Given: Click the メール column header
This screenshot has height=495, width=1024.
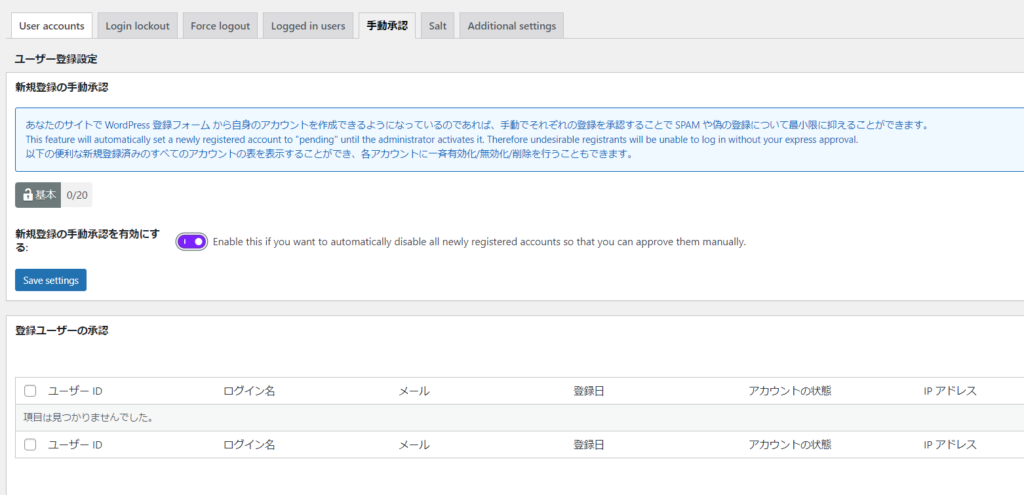Looking at the screenshot, I should click(x=414, y=391).
